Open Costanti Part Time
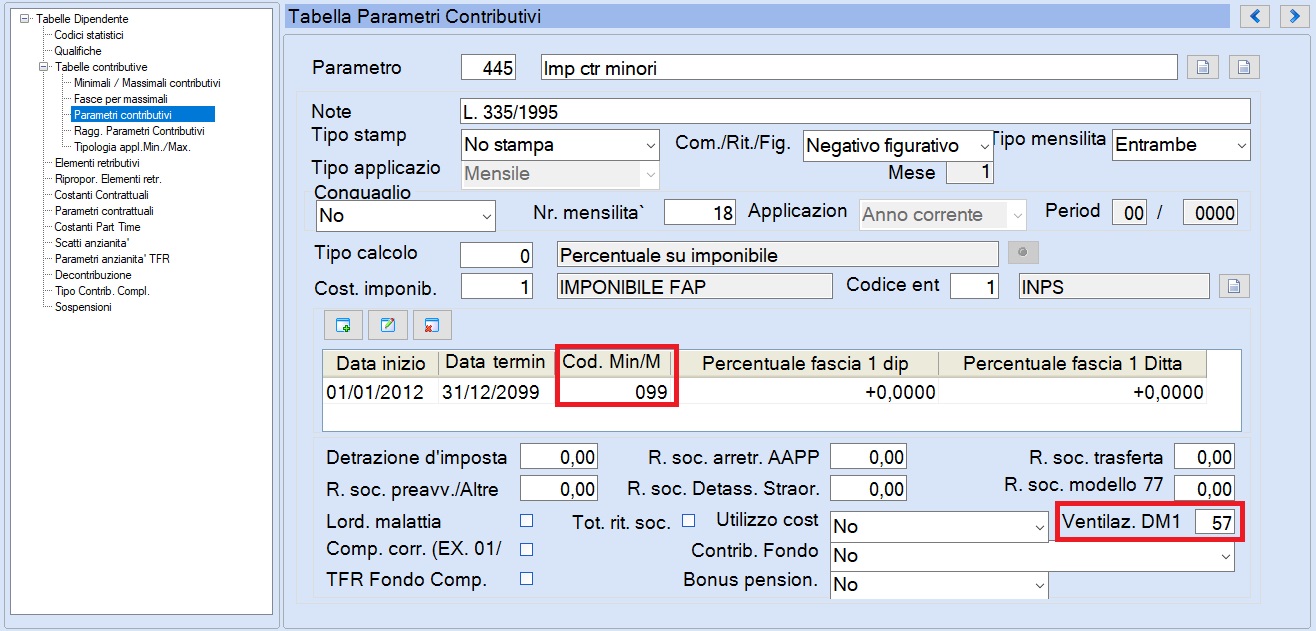Screen dimensions: 1316x631 point(97,227)
